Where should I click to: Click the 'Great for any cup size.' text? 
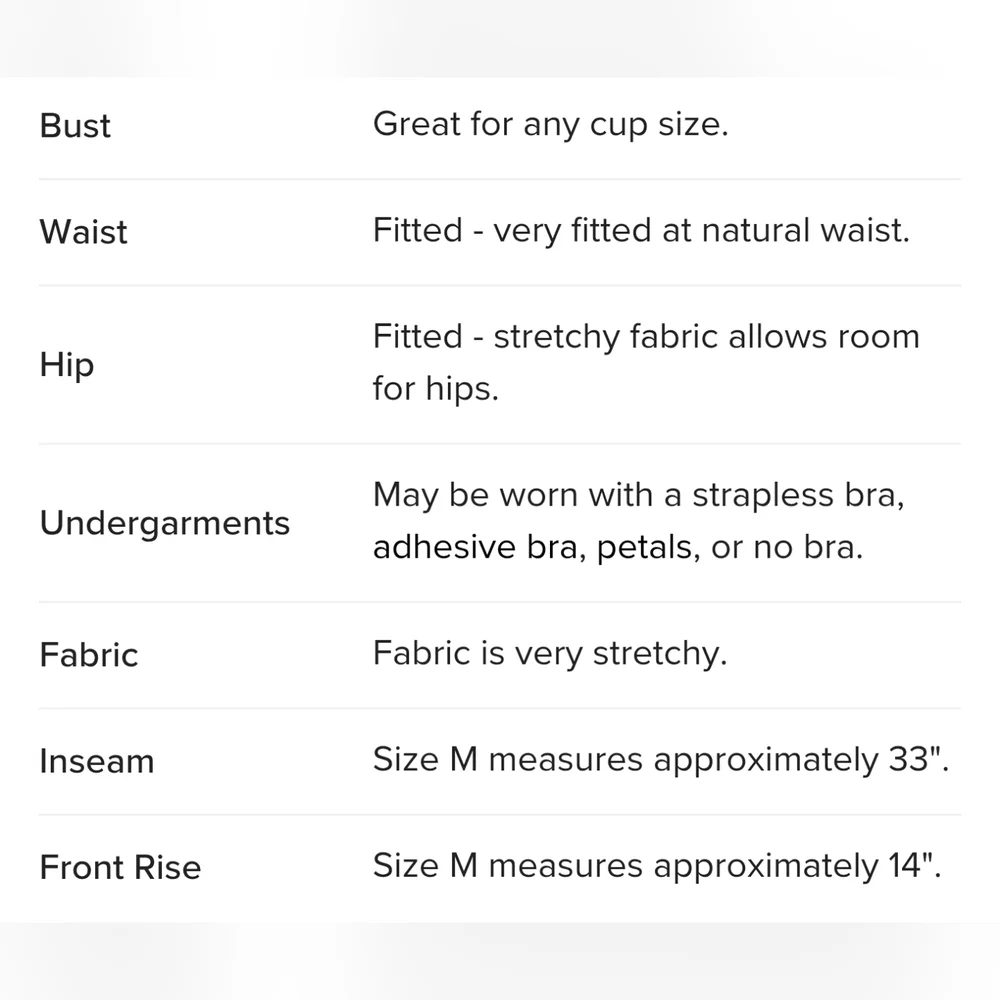[550, 124]
